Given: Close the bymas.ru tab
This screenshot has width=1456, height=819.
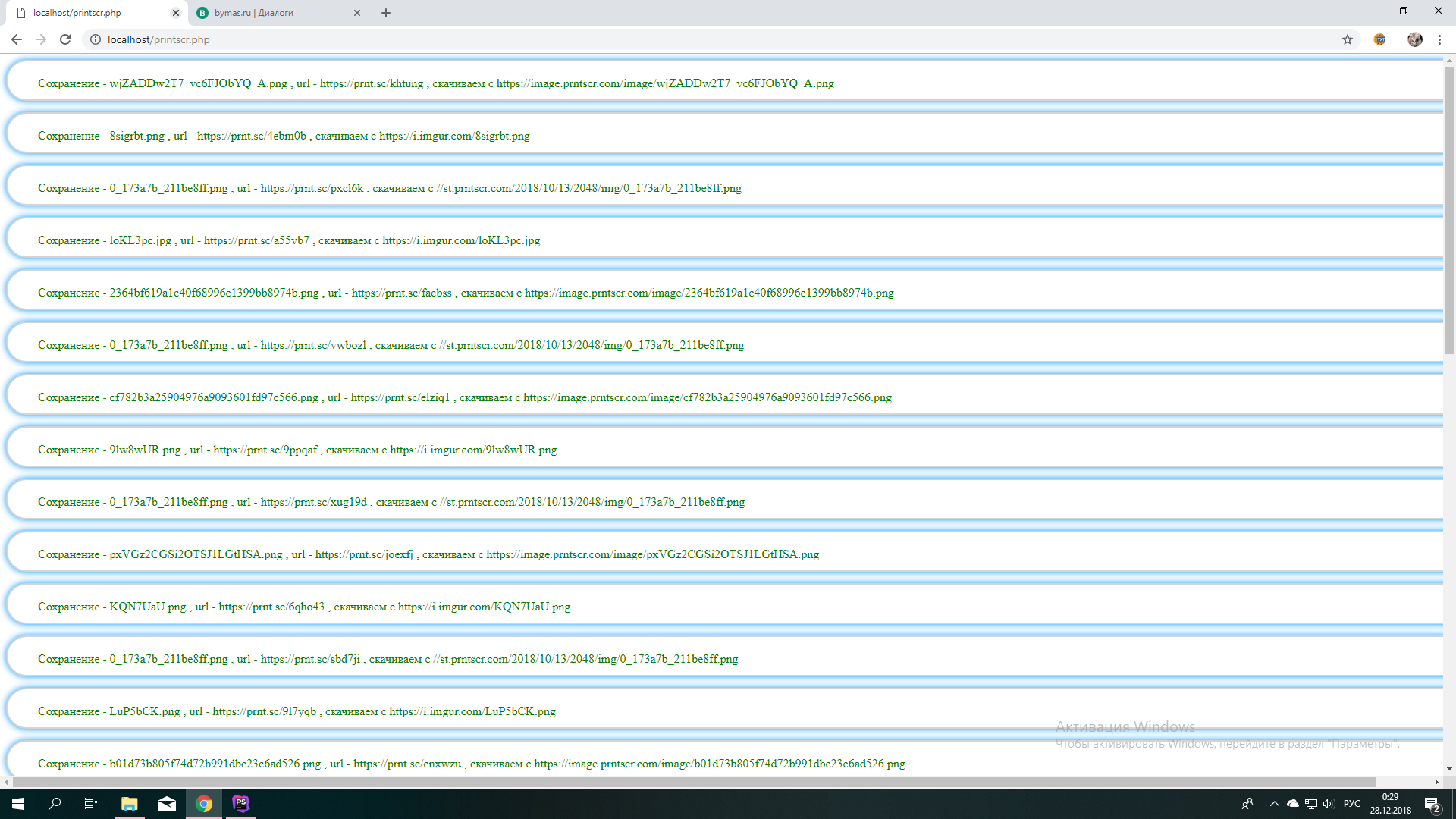Looking at the screenshot, I should 357,13.
